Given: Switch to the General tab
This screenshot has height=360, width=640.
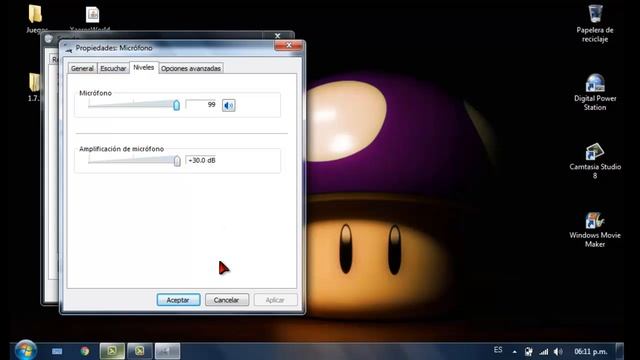Looking at the screenshot, I should pyautogui.click(x=82, y=68).
